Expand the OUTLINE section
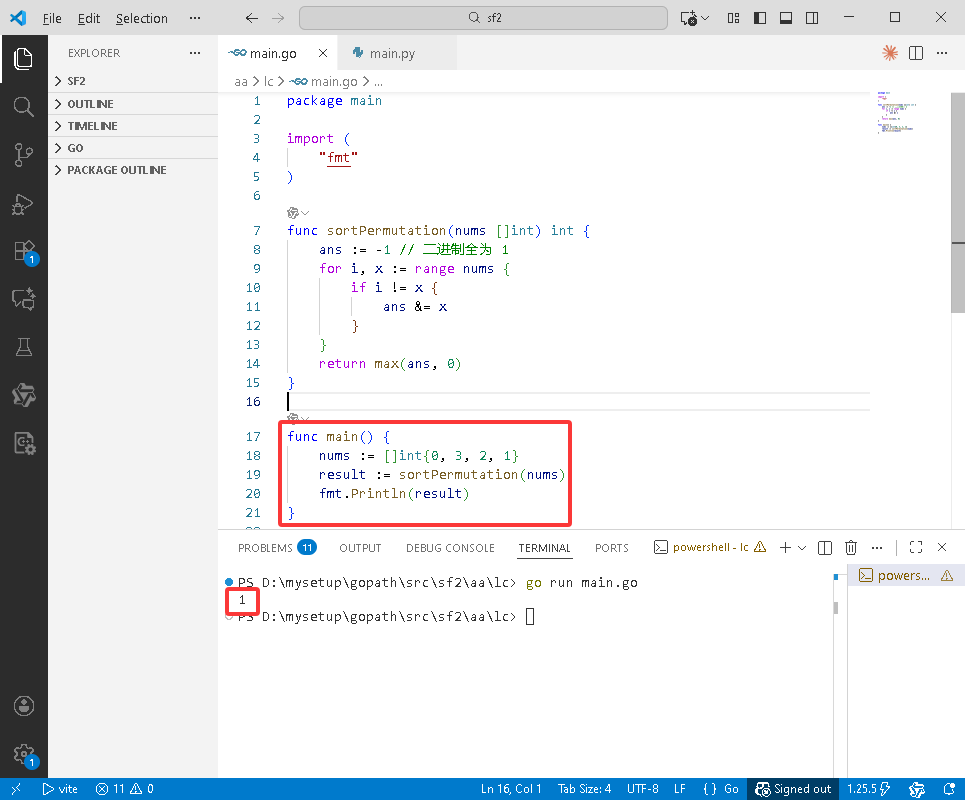The height and width of the screenshot is (800, 965). pos(133,104)
